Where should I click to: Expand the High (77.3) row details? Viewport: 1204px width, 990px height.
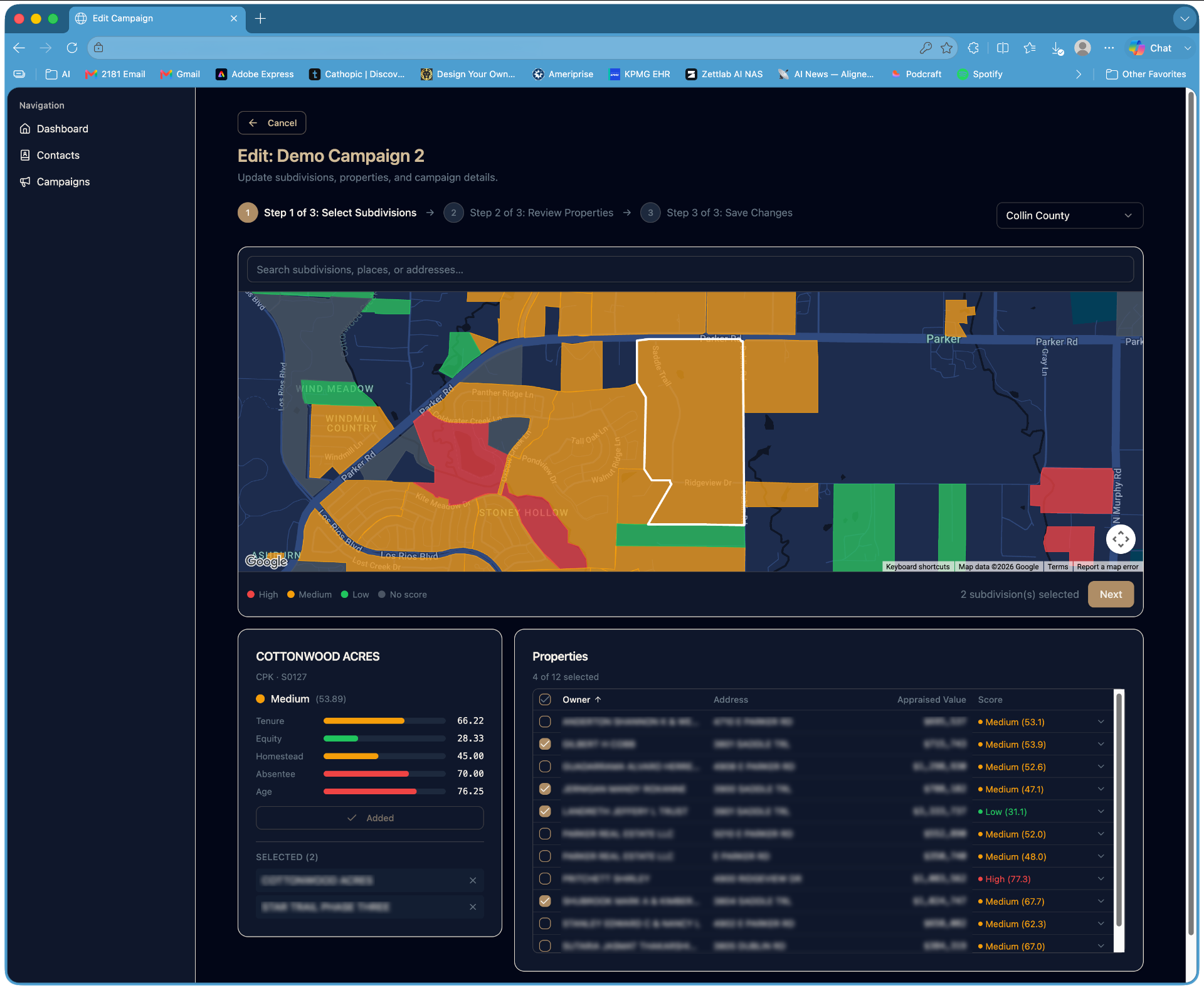pos(1101,879)
